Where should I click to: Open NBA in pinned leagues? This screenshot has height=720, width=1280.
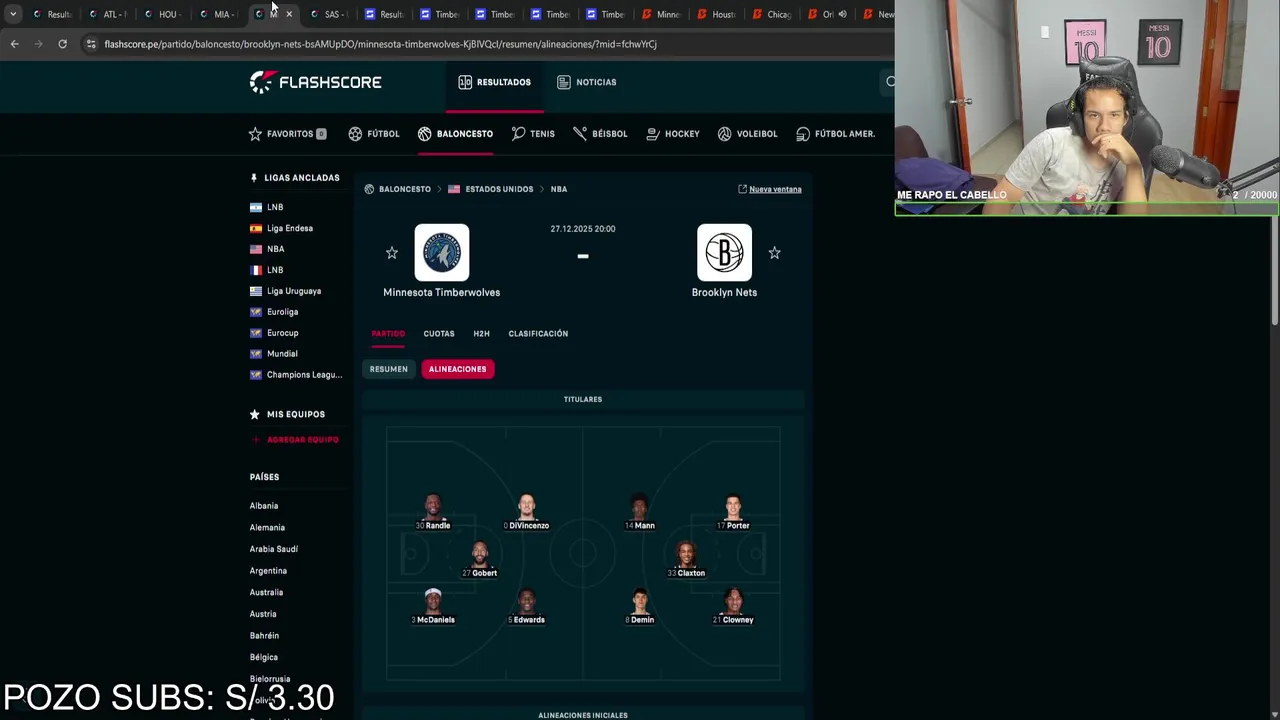tap(275, 249)
